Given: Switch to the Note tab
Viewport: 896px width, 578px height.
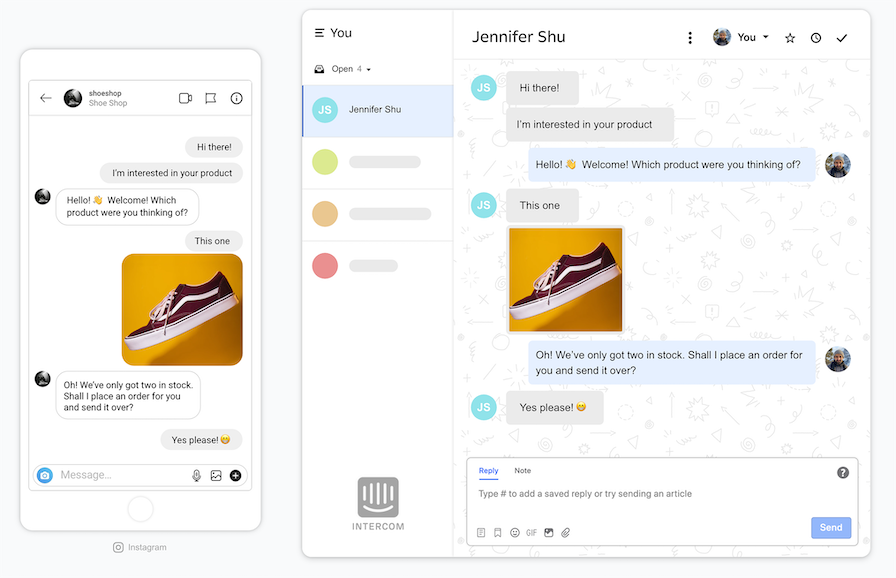Looking at the screenshot, I should [x=522, y=470].
